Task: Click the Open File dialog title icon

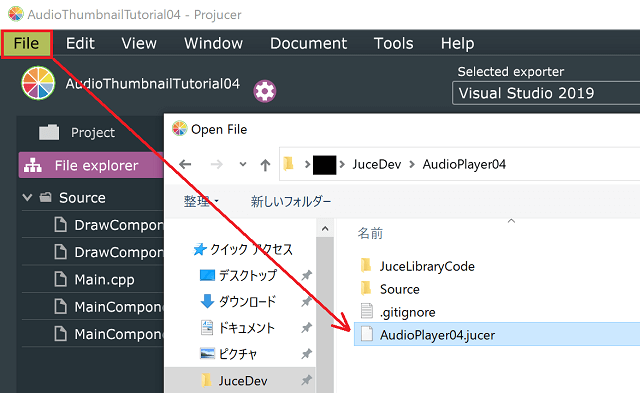Action: click(x=179, y=129)
